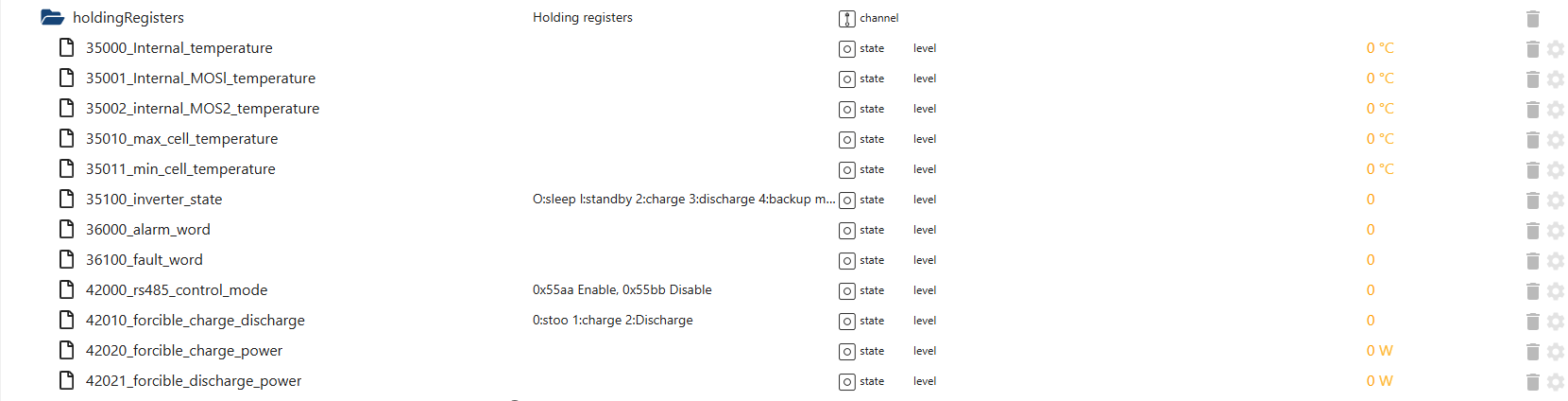The width and height of the screenshot is (1568, 401).
Task: Click the state type icon for 36100_fault_word
Action: [x=847, y=260]
